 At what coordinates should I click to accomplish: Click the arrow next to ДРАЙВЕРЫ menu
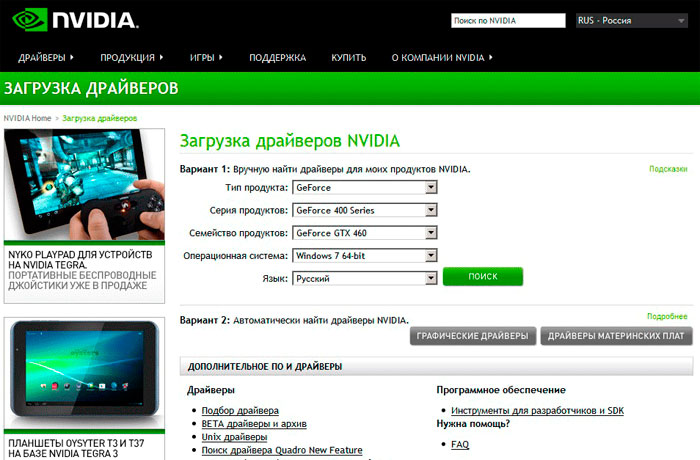(71, 57)
